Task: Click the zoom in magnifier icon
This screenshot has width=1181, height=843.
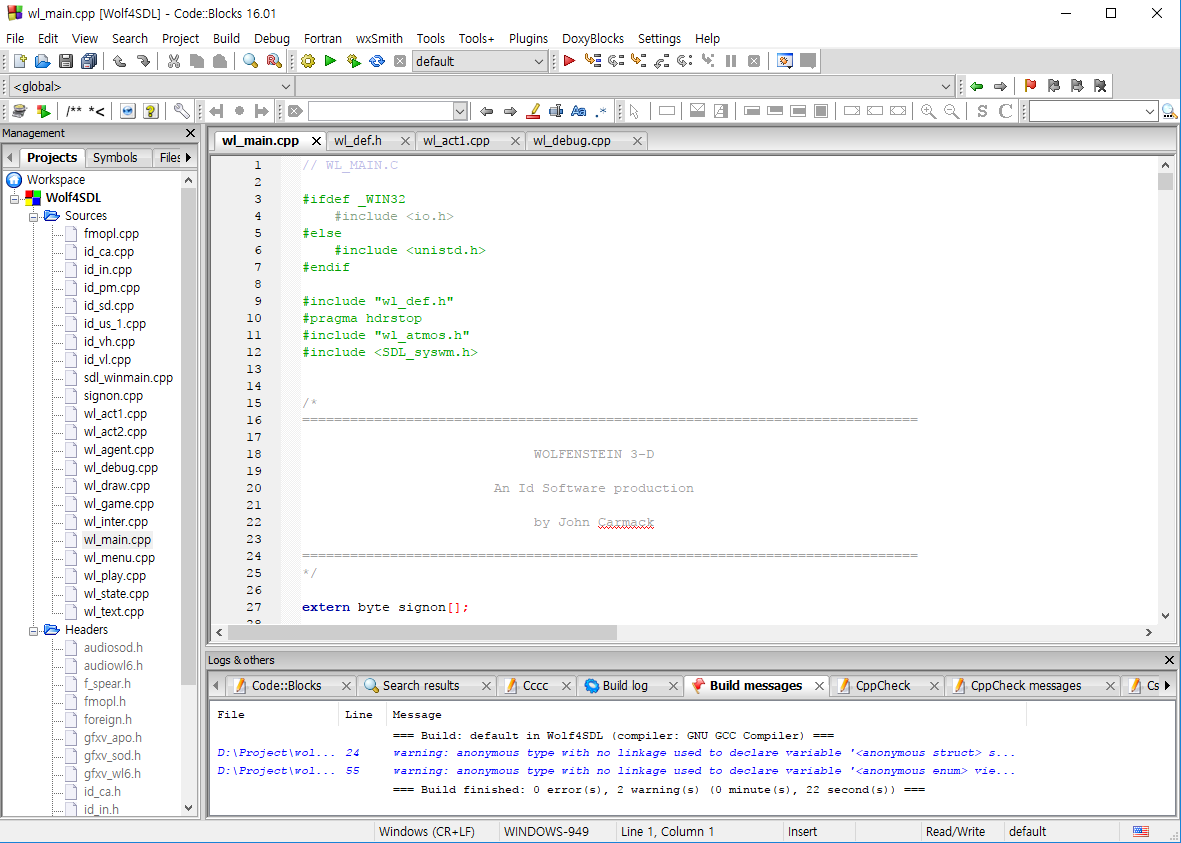Action: point(929,111)
